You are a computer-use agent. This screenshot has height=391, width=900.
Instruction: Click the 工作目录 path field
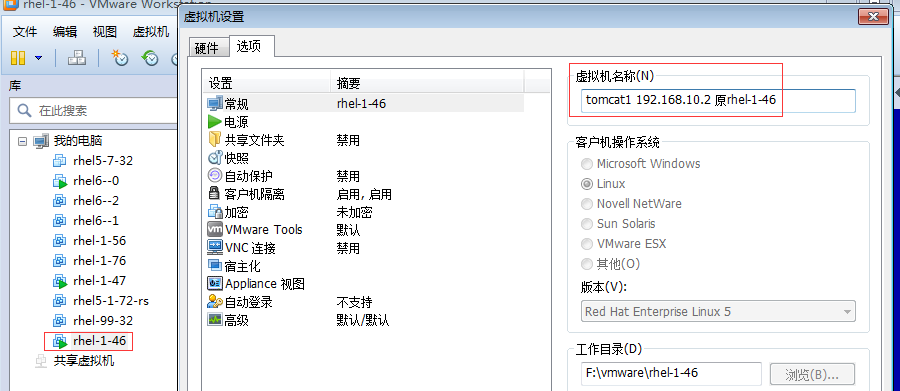(671, 373)
